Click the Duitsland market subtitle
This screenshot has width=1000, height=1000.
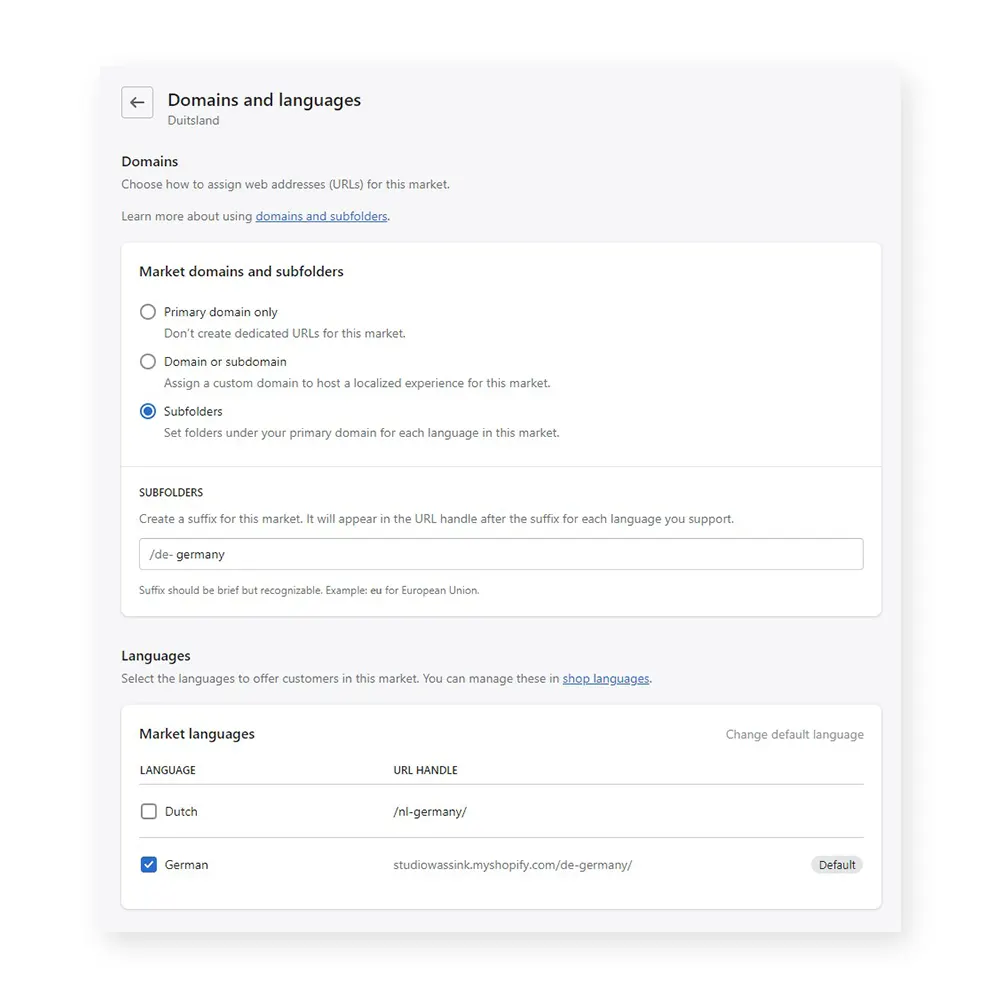tap(193, 121)
